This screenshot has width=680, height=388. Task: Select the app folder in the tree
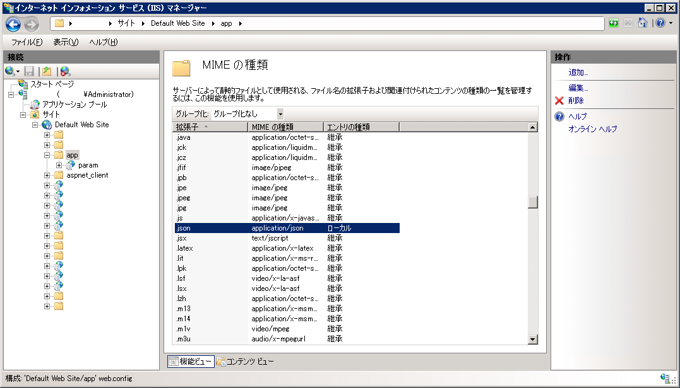[72, 155]
